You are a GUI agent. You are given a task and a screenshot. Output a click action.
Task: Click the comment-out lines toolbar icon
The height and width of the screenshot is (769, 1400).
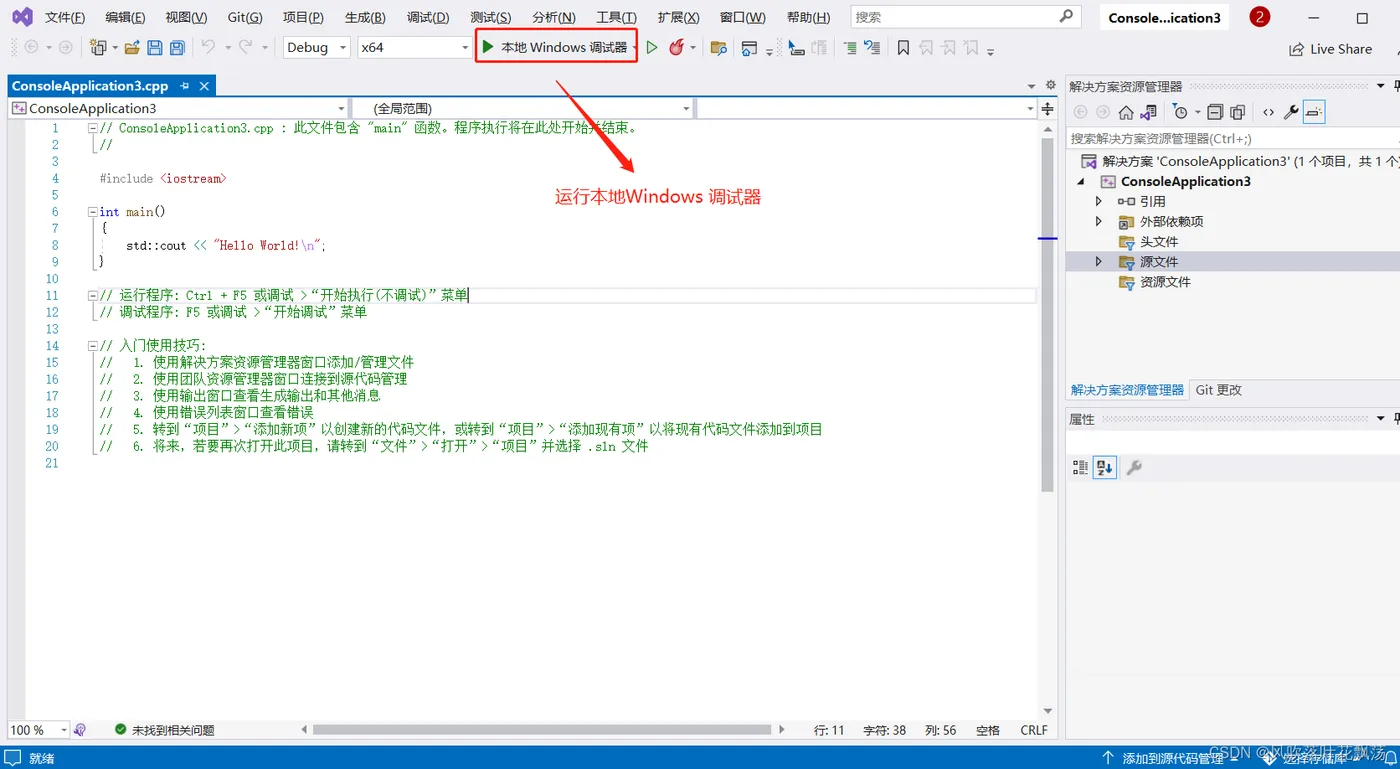pos(849,47)
